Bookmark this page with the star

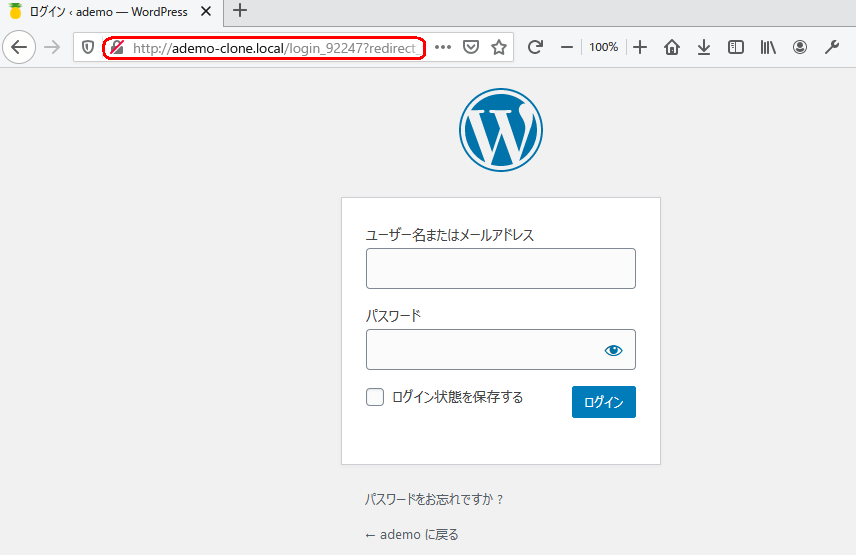point(498,47)
